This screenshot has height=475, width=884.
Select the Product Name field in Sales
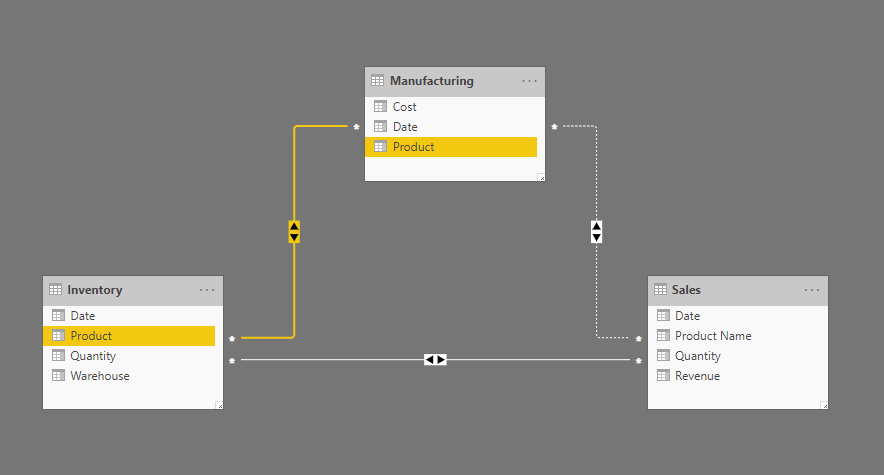[712, 336]
